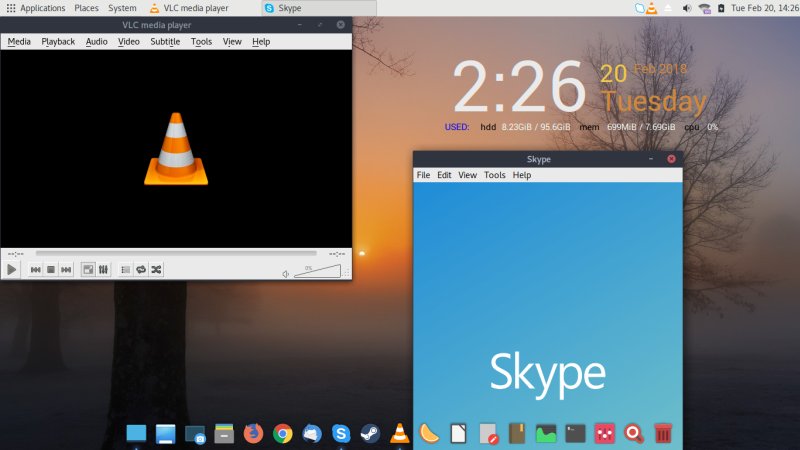Open Skype View menu
This screenshot has height=450, width=800.
[467, 175]
